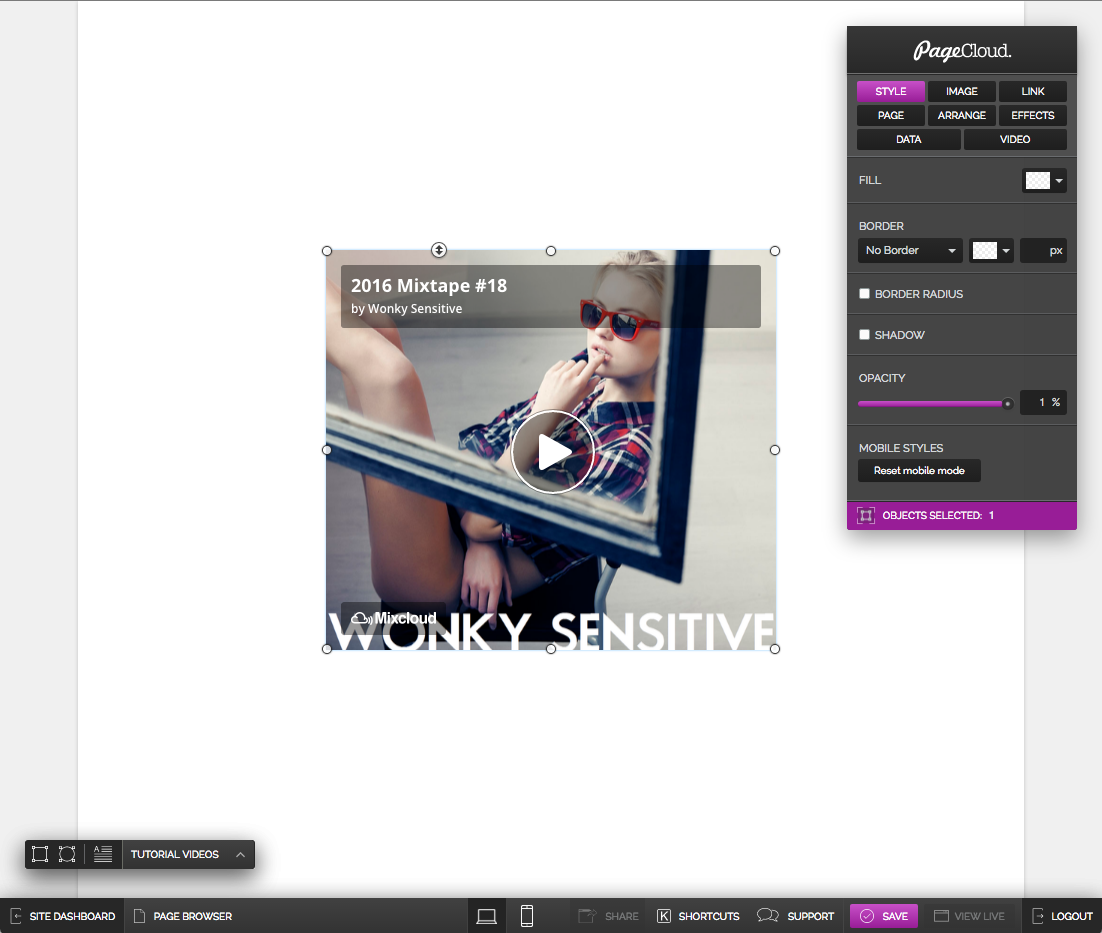1102x933 pixels.
Task: Log out of PageCloud
Action: [x=1062, y=916]
